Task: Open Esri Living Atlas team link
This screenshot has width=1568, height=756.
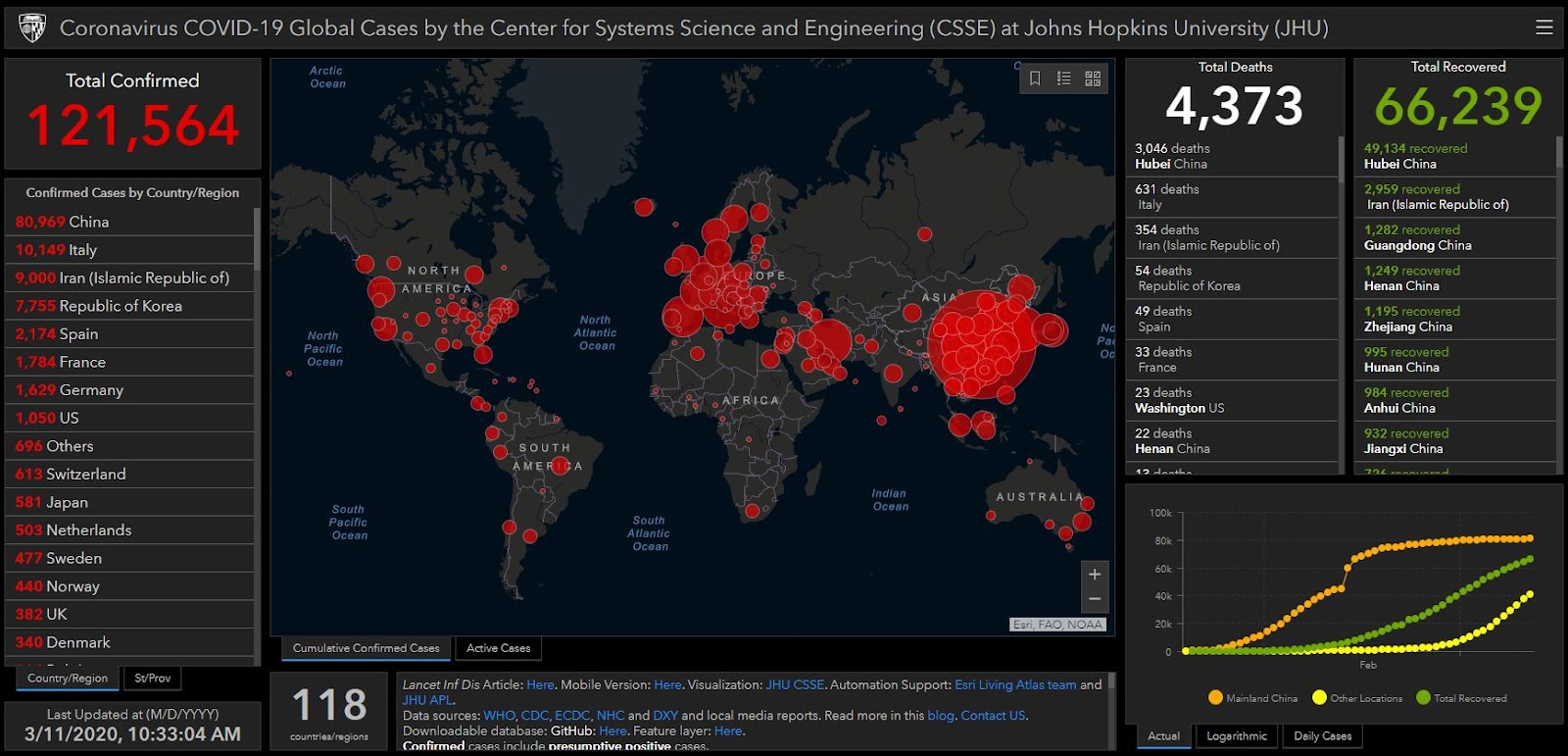Action: pos(1015,684)
